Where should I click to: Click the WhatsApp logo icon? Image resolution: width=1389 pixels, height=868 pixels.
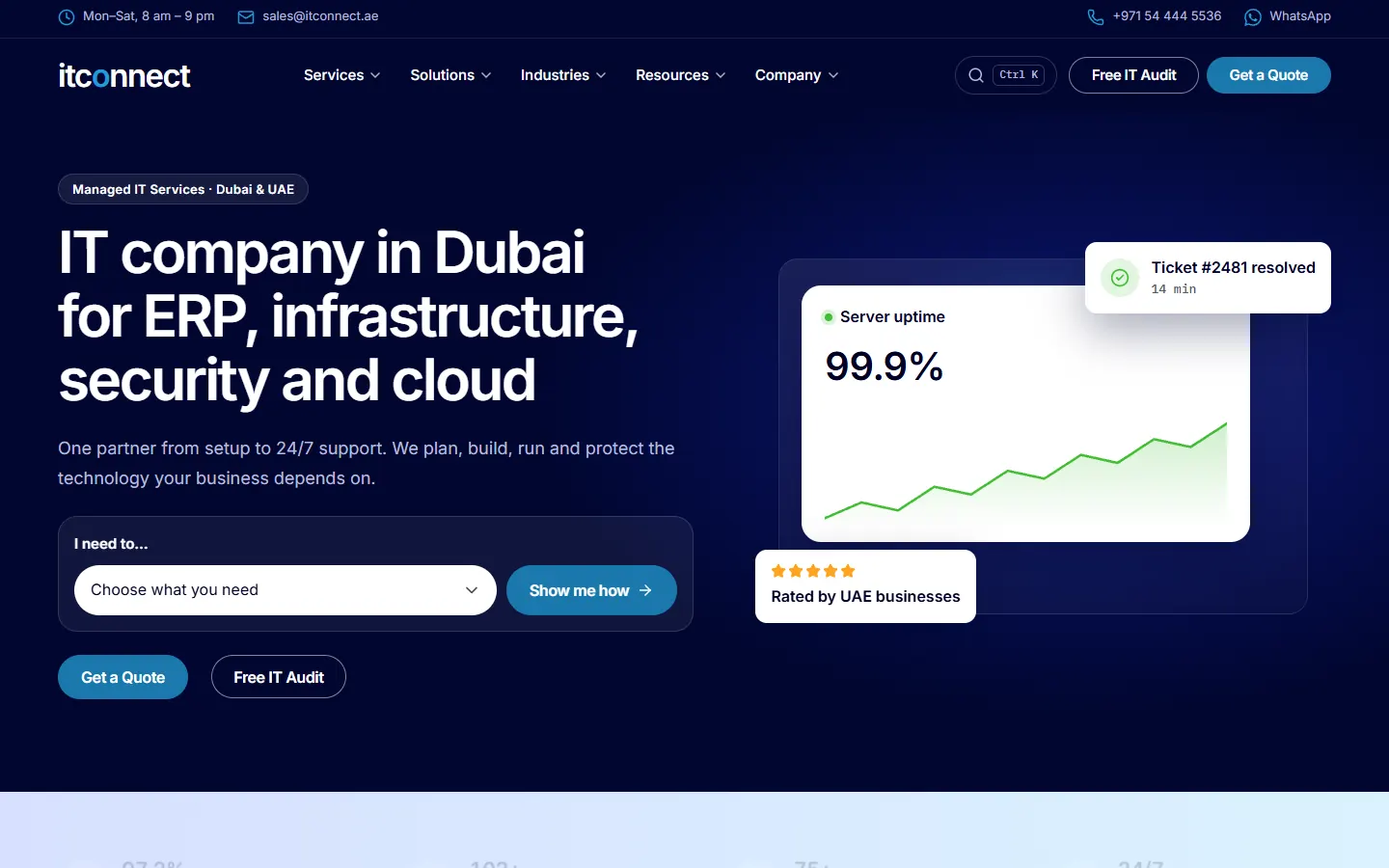1253,17
